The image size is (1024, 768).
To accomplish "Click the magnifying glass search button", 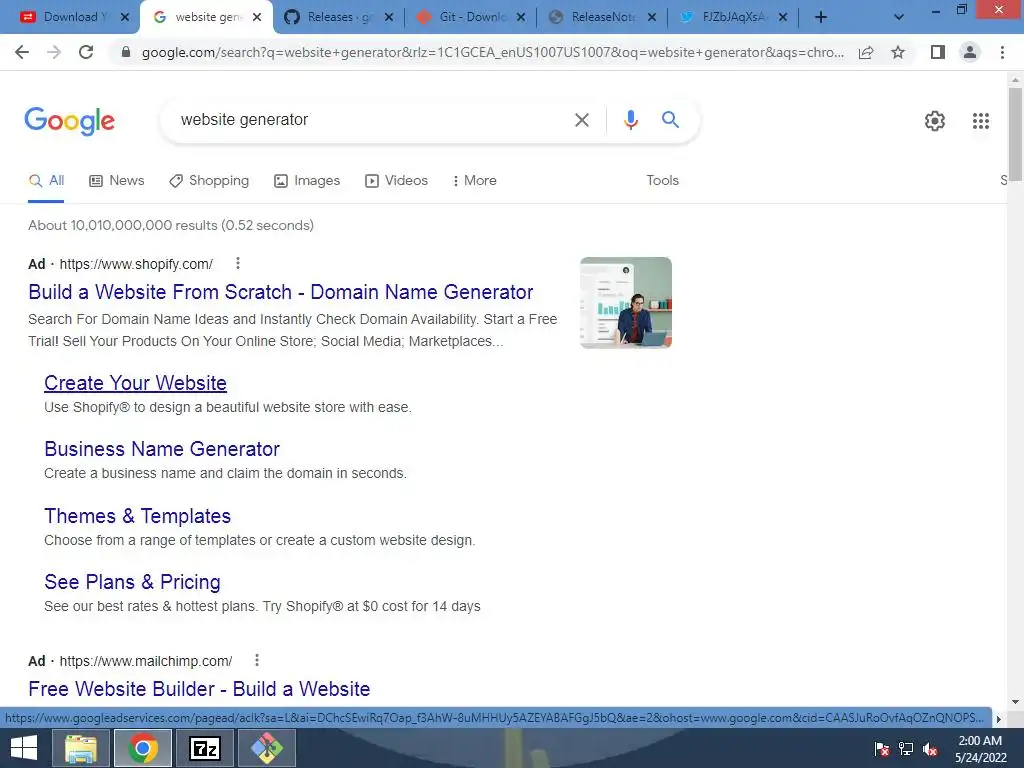I will click(670, 120).
